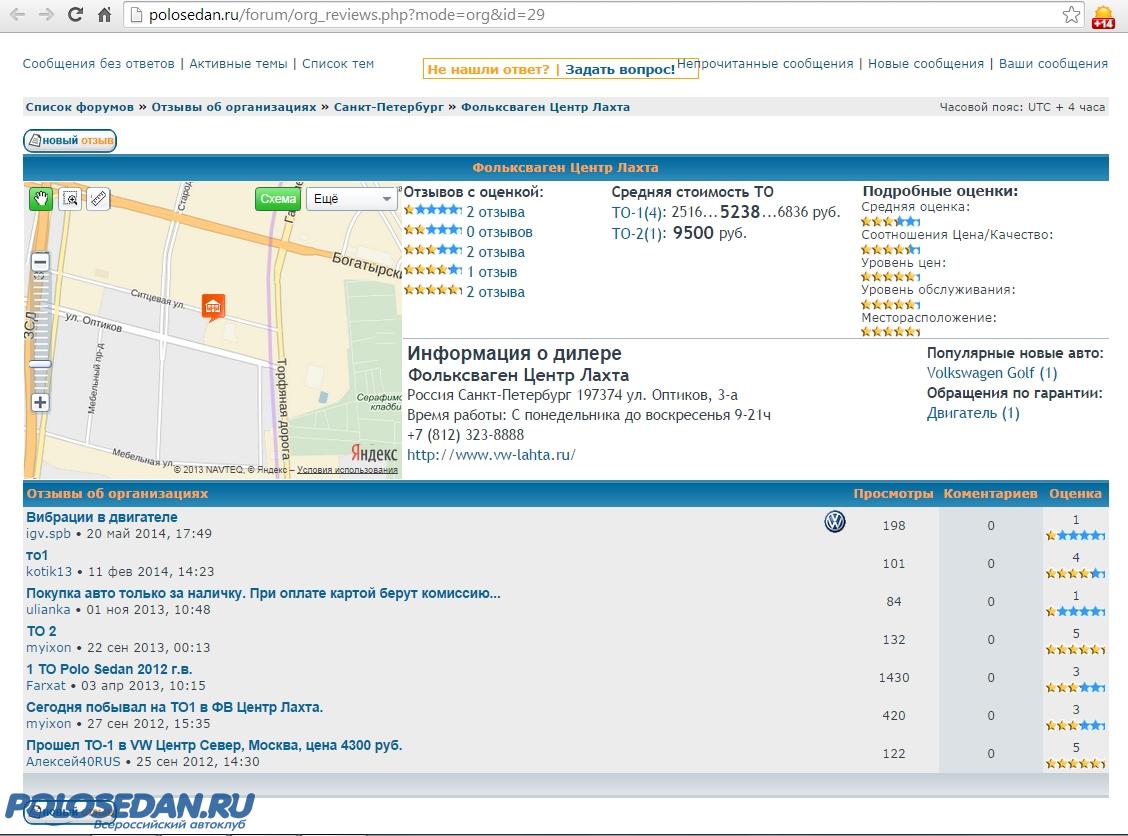Screen dimensions: 1128x836
Task: Click view count 1430
Action: [x=893, y=678]
